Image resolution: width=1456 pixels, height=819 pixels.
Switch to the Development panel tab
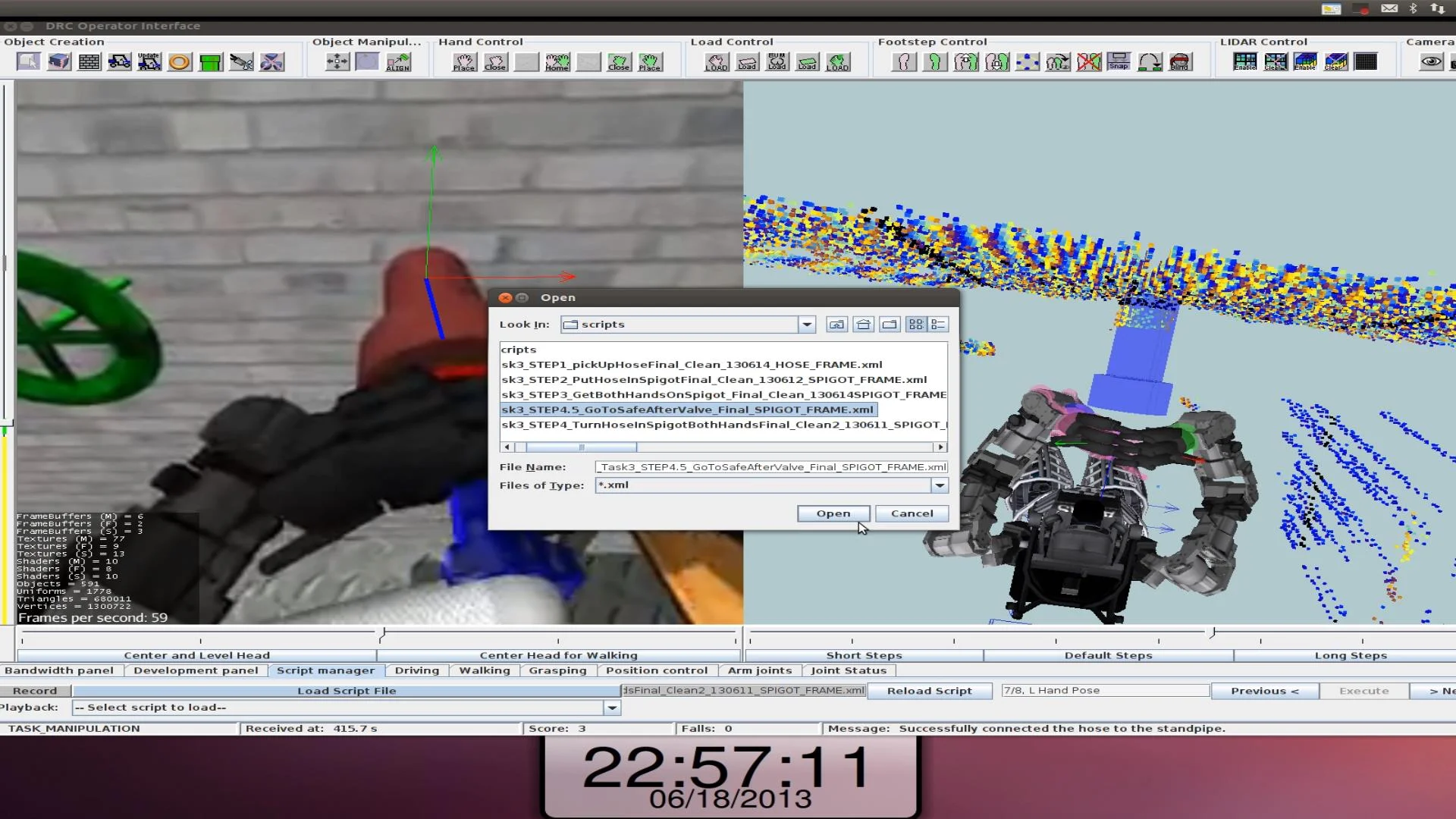point(196,670)
